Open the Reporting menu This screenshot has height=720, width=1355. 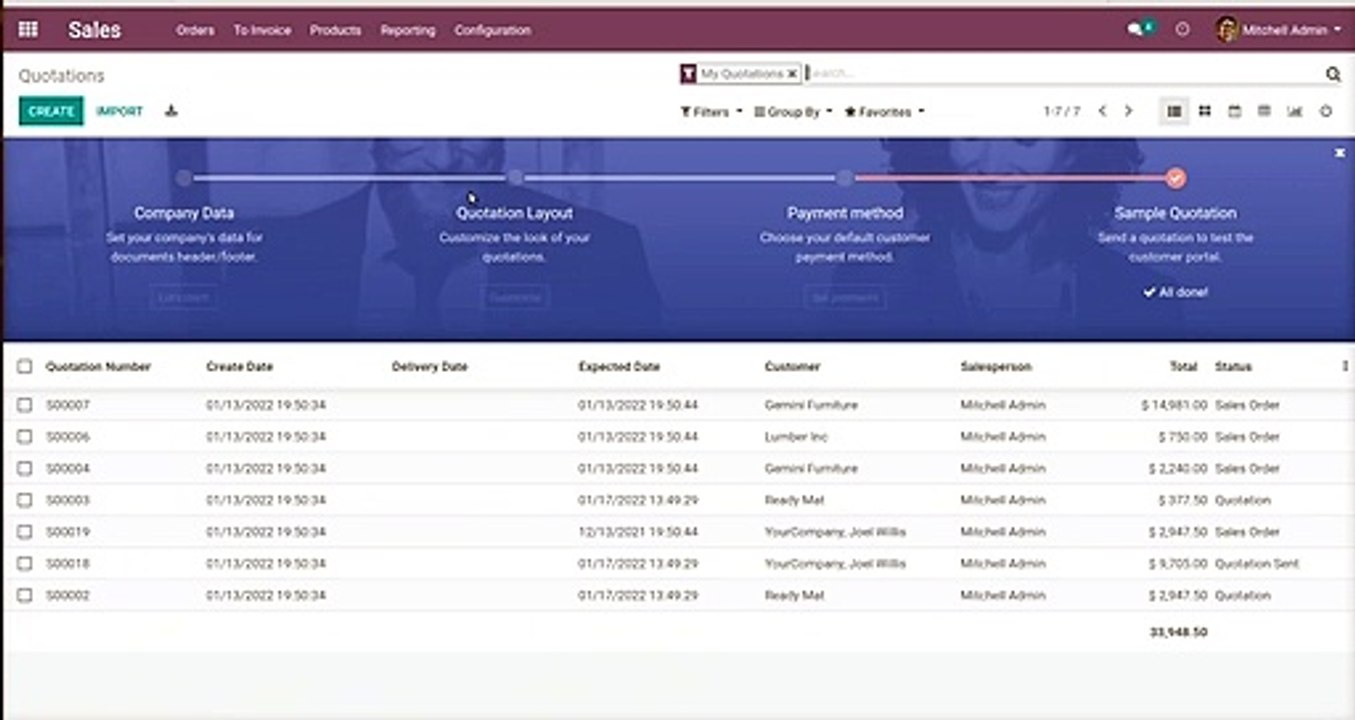[x=408, y=30]
